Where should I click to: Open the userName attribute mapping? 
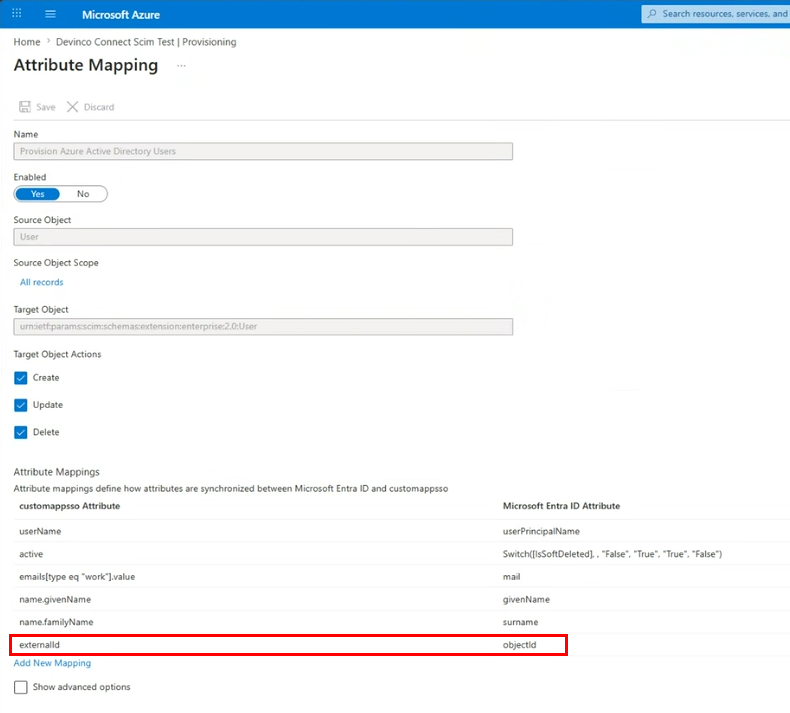coord(40,531)
